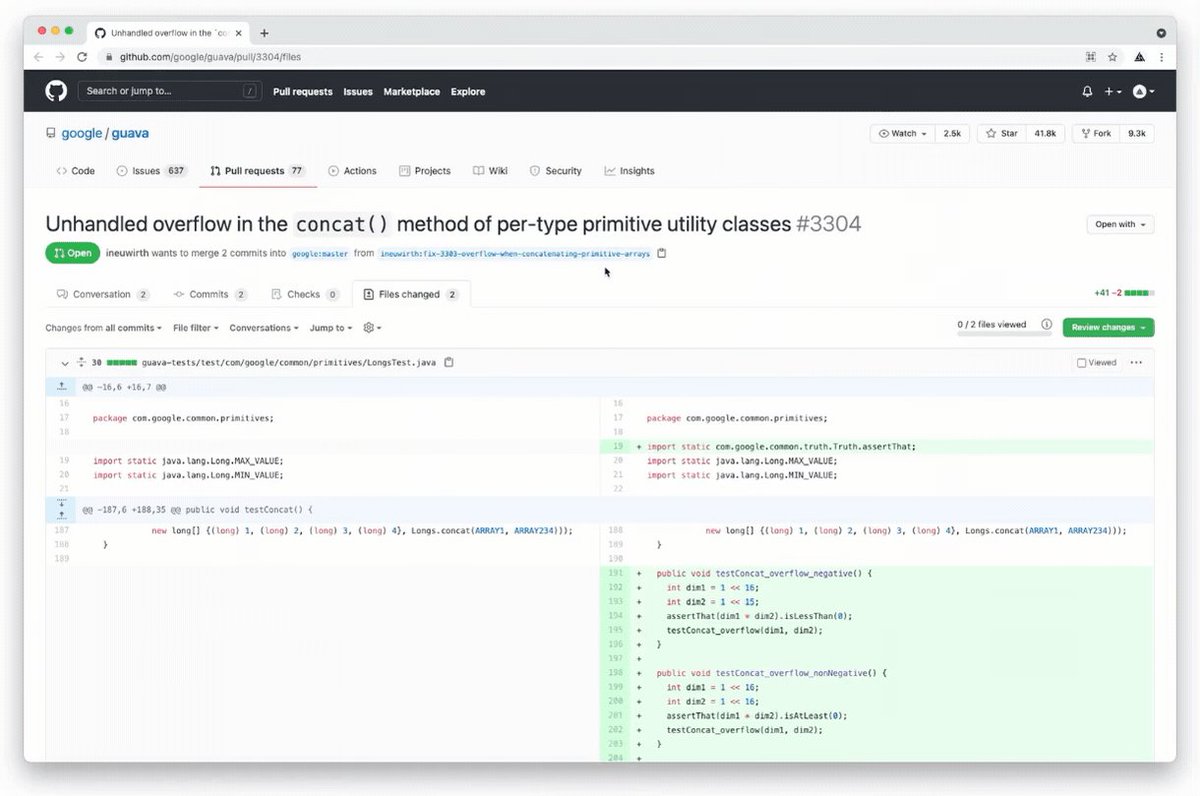Open a new browser tab
Viewport: 1200px width, 796px height.
click(264, 33)
